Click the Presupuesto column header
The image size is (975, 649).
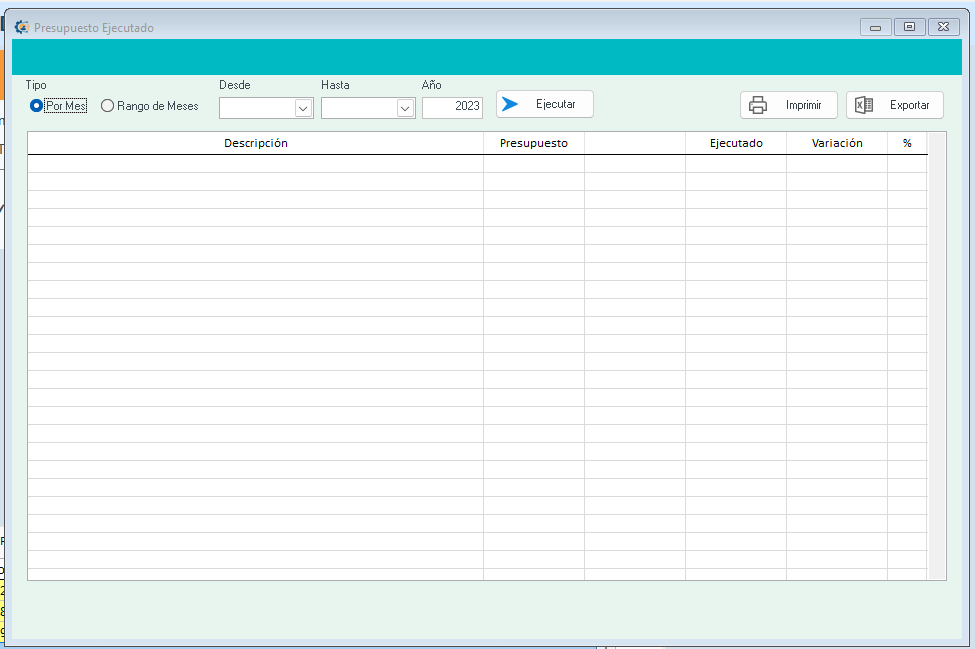point(533,143)
